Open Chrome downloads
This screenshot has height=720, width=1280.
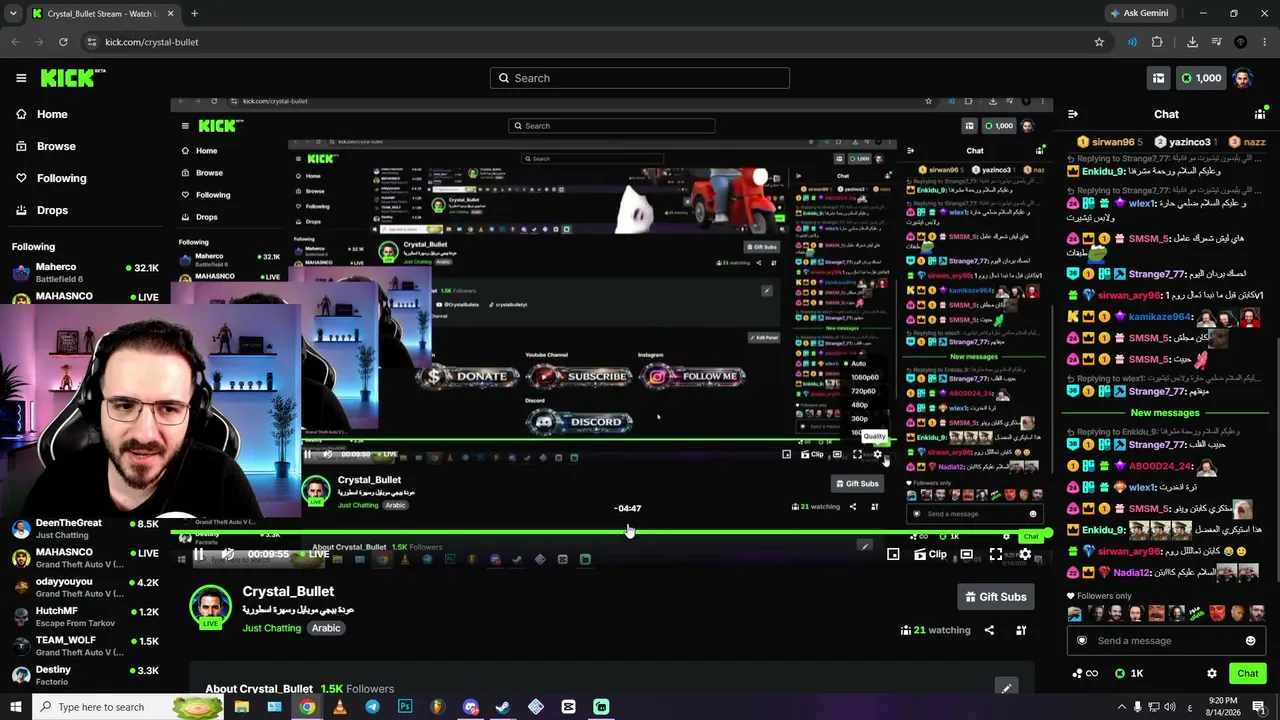(x=1192, y=42)
